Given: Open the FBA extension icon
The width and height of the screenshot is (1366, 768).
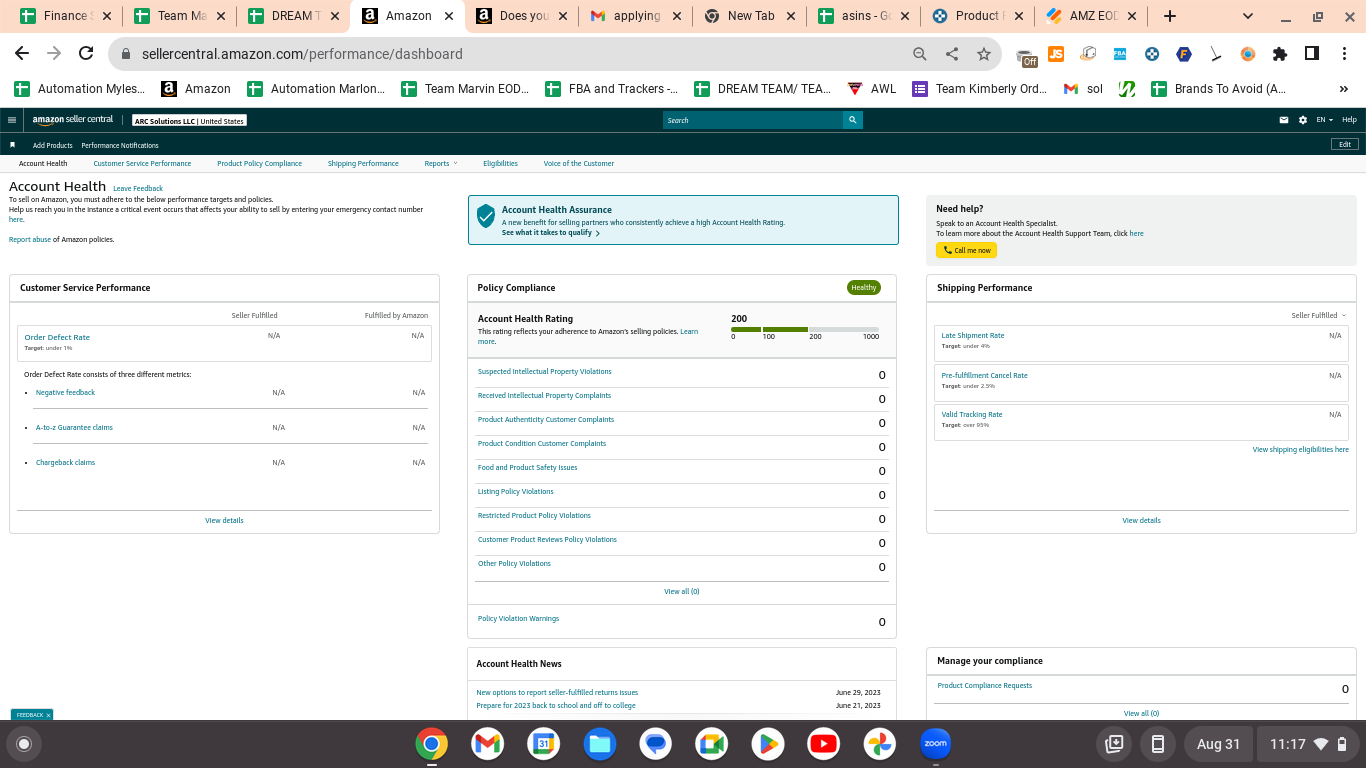Looking at the screenshot, I should [1120, 54].
